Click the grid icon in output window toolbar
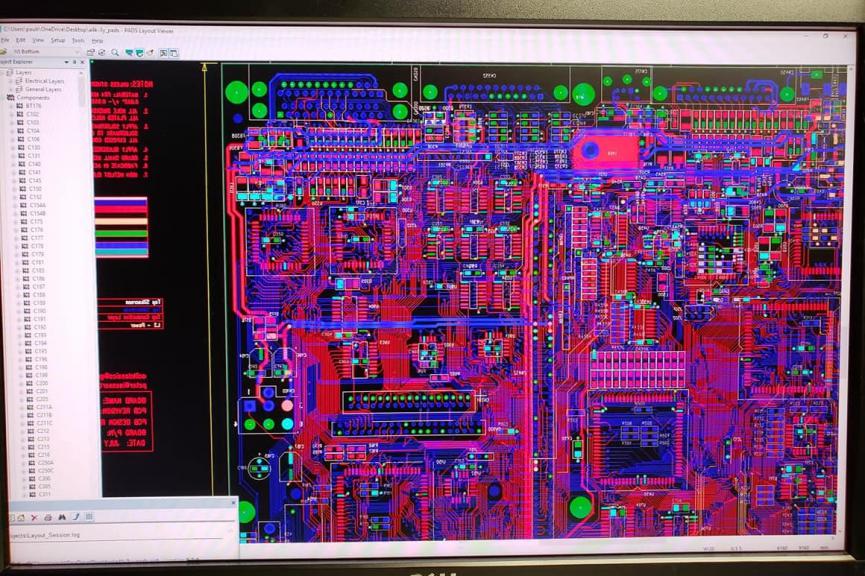 pyautogui.click(x=88, y=517)
